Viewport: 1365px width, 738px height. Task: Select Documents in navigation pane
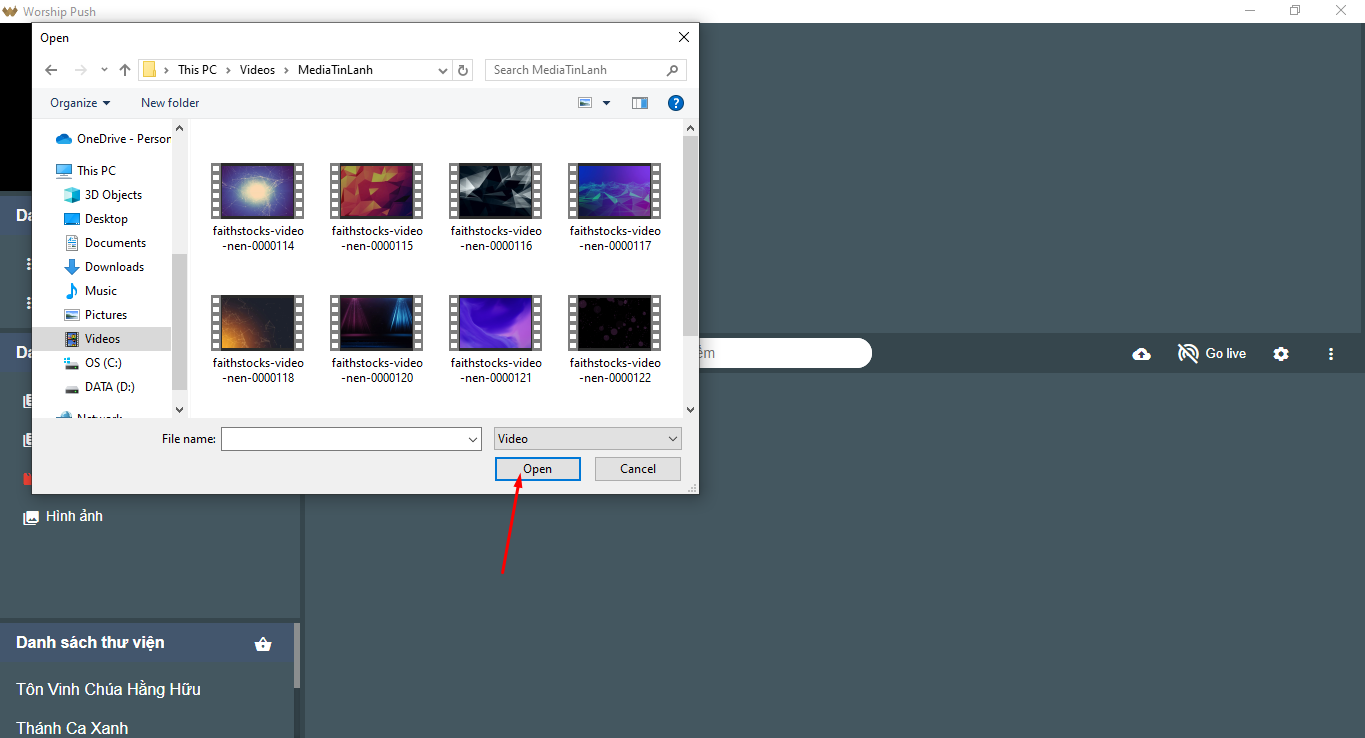pyautogui.click(x=105, y=243)
